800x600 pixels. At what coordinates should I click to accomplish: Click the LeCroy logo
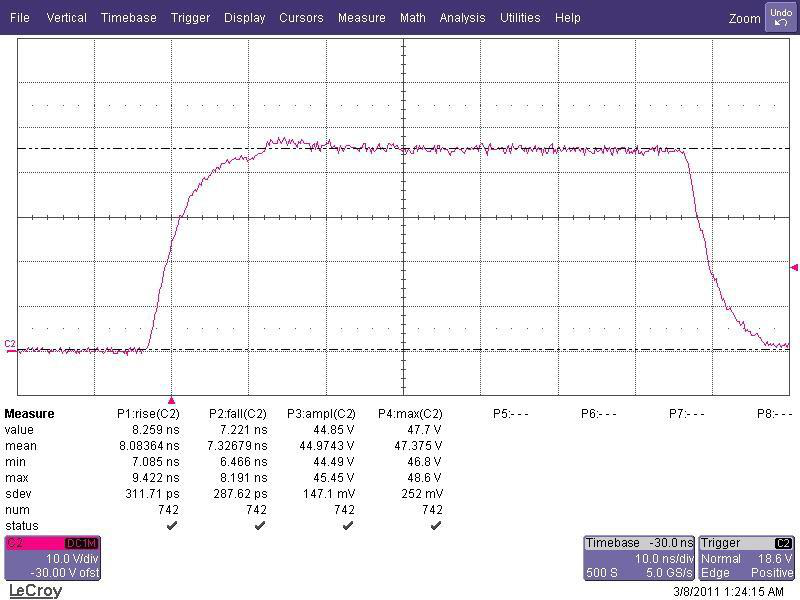coord(35,591)
